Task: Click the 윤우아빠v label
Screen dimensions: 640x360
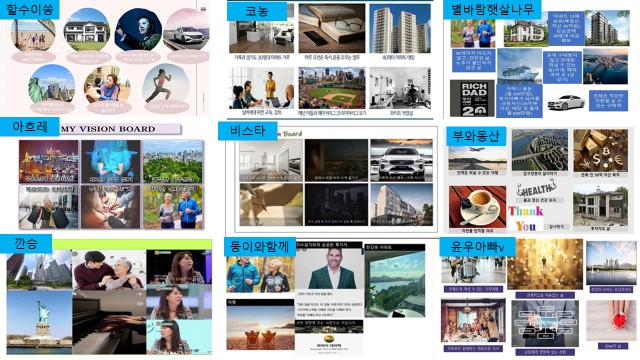Action: coord(478,247)
